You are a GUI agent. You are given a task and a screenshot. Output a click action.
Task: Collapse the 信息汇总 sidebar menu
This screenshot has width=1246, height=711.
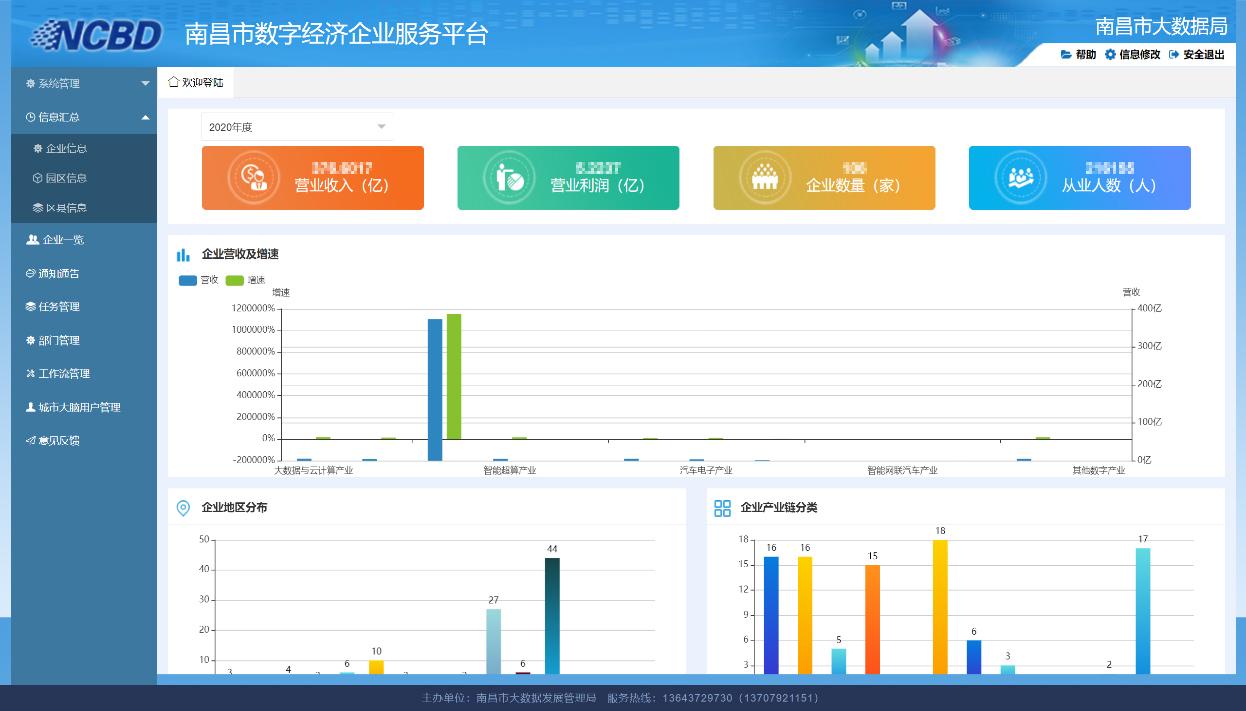(83, 117)
